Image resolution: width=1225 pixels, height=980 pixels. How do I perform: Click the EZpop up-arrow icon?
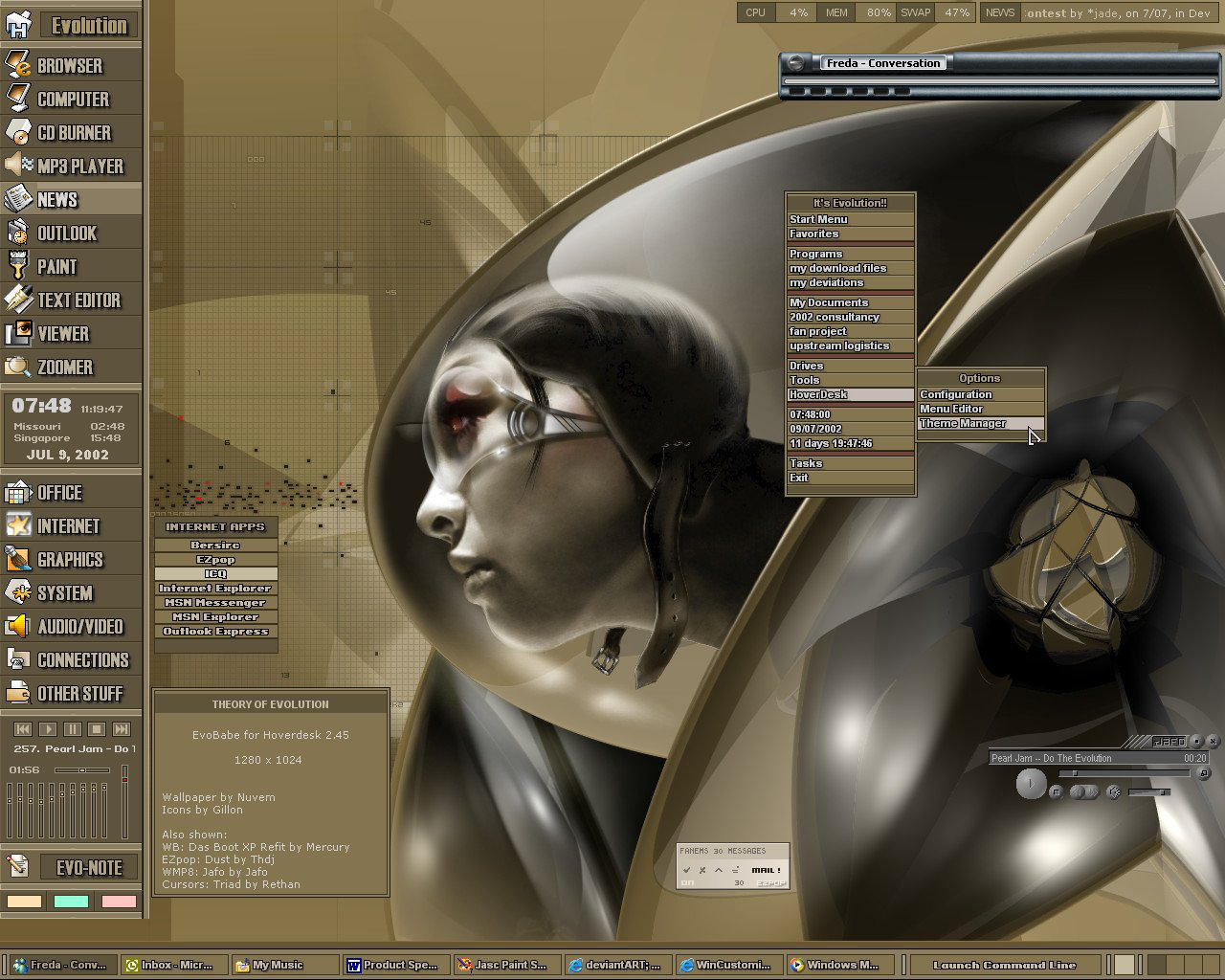pos(719,870)
